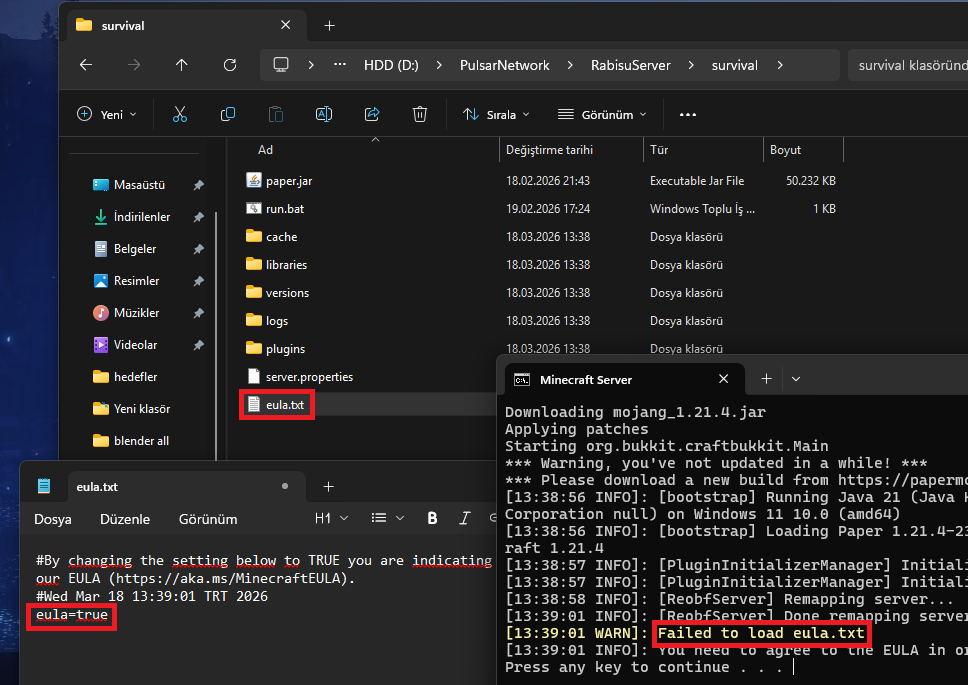Screen dimensions: 968x685
Task: Click the Cut scissors icon in toolbar
Action: click(x=180, y=114)
